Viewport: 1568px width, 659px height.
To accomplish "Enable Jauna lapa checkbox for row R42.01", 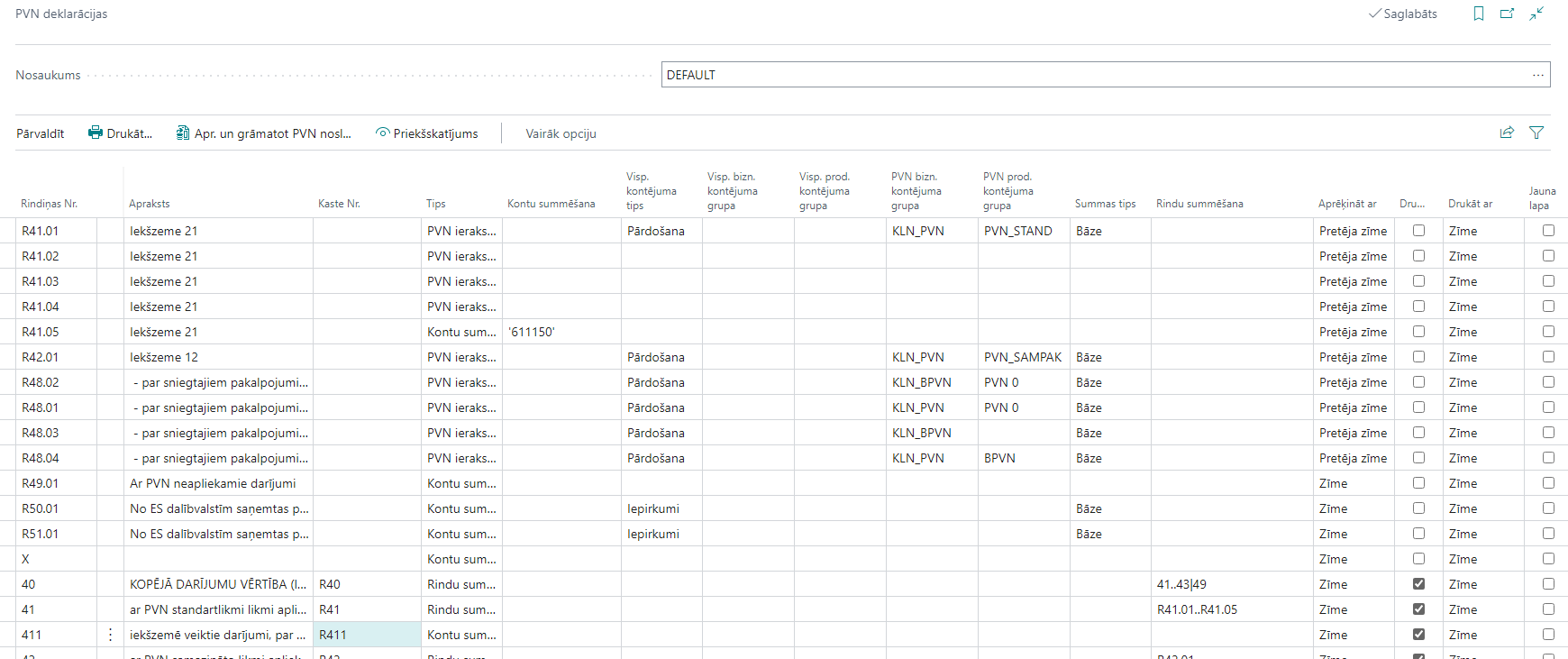I will coord(1548,357).
